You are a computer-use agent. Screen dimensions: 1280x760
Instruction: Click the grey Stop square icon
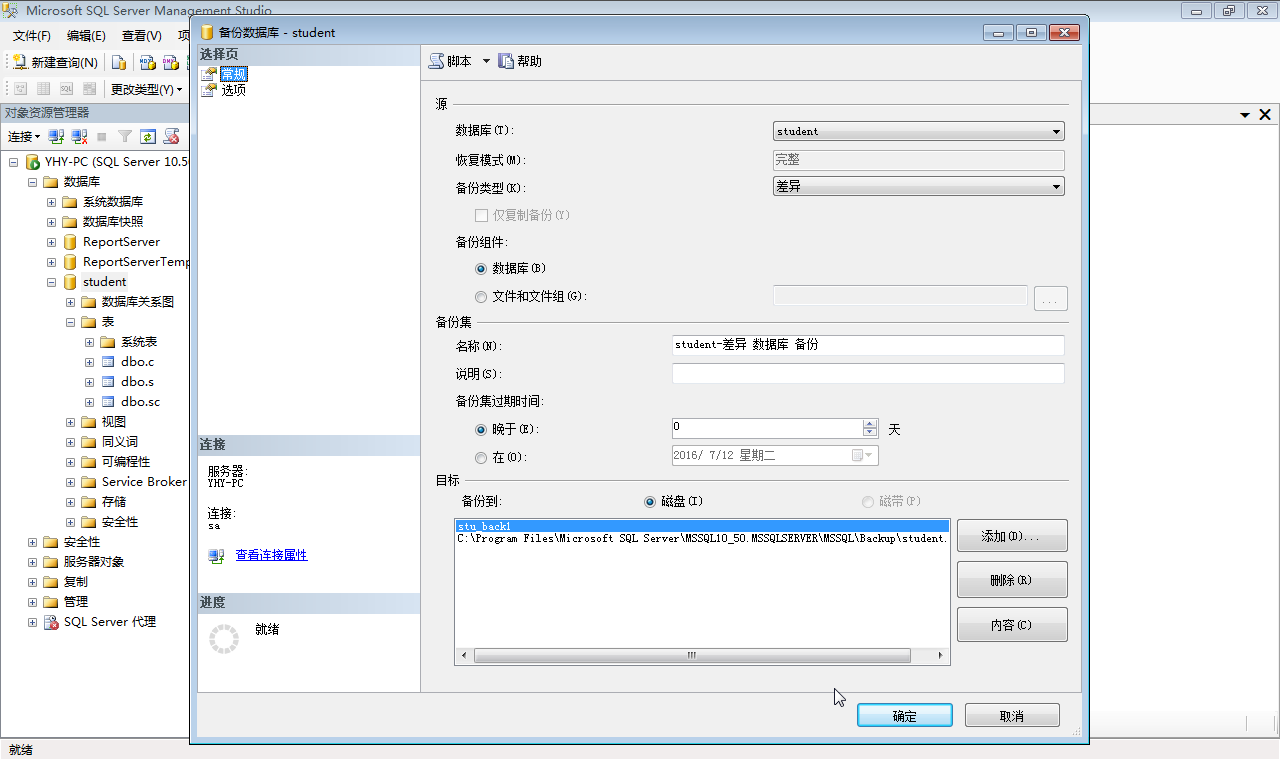click(102, 136)
